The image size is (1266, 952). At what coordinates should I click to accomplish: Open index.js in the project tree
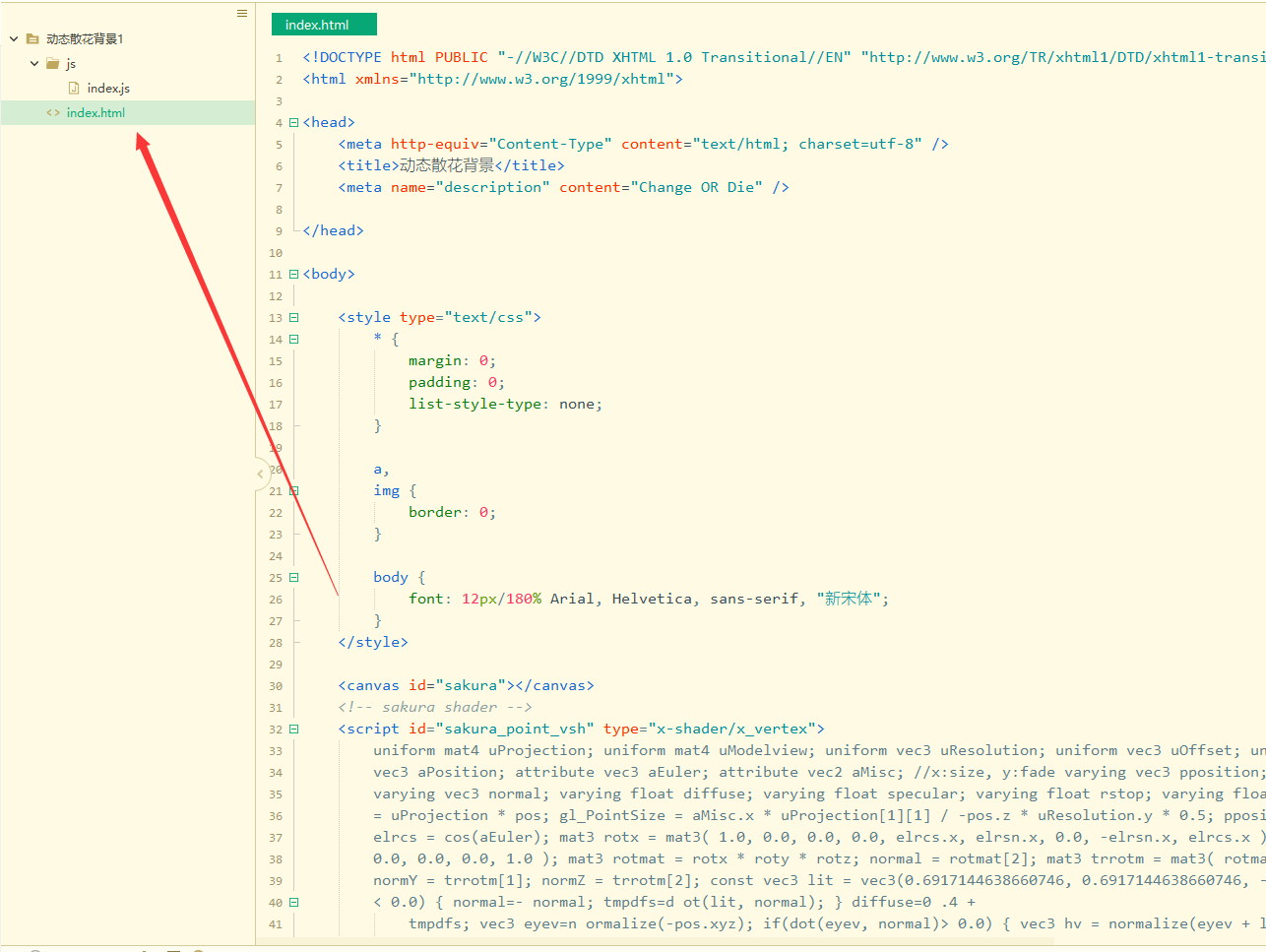point(108,89)
